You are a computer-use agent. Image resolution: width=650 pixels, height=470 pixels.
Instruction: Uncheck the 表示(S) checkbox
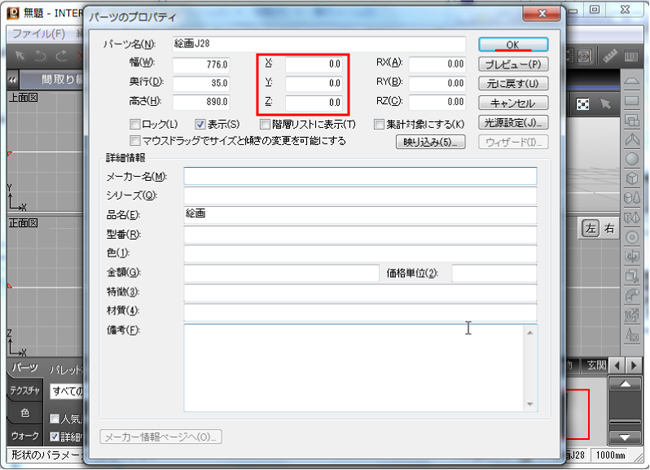click(200, 124)
